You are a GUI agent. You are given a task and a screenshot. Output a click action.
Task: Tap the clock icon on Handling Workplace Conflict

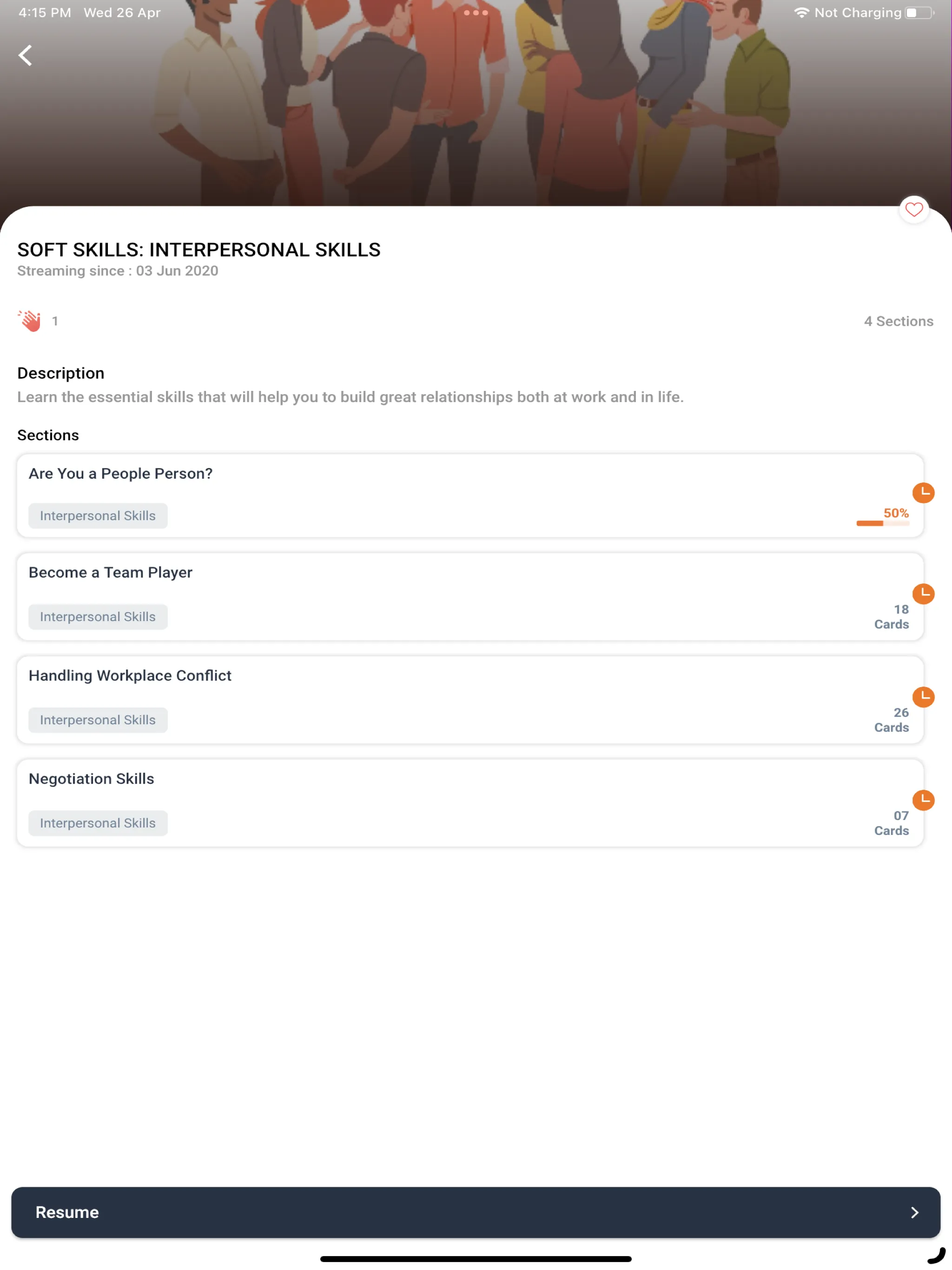922,696
